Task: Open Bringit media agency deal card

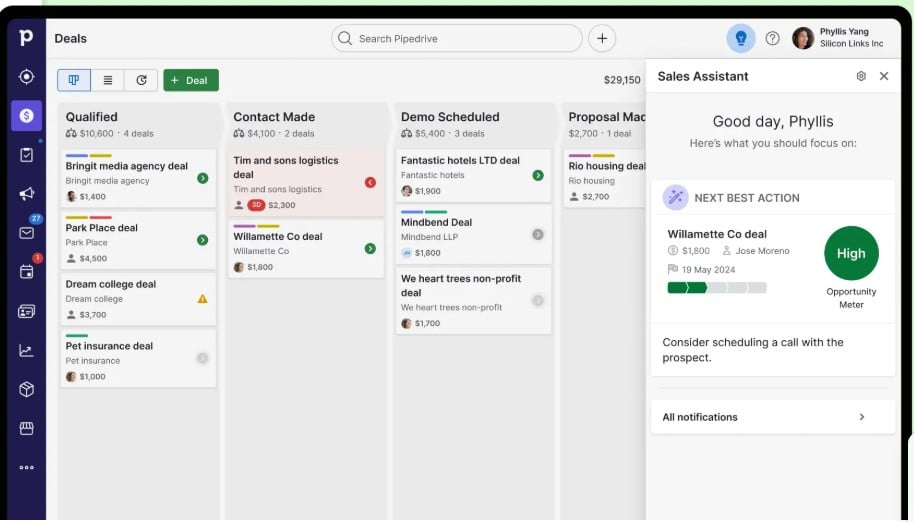Action: click(138, 178)
